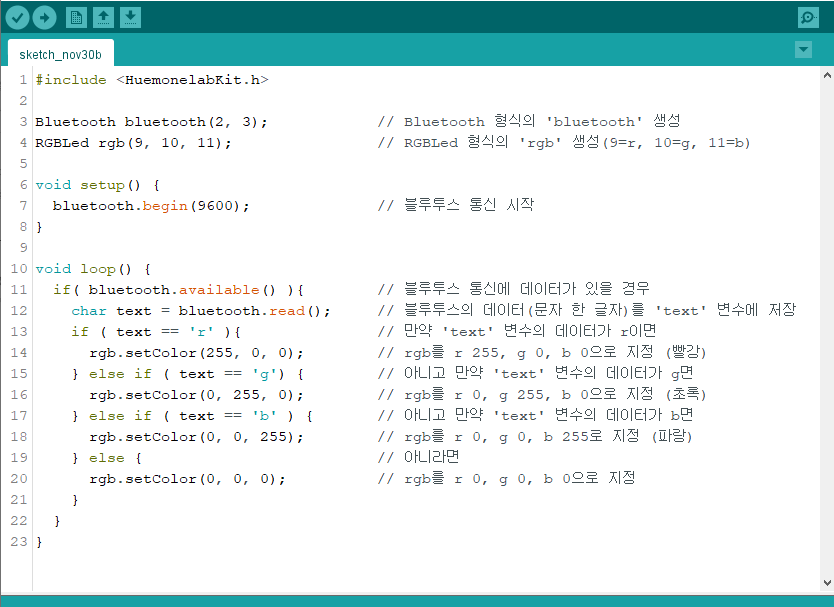
Task: Click 'void setup()' on line 6
Action: click(88, 185)
